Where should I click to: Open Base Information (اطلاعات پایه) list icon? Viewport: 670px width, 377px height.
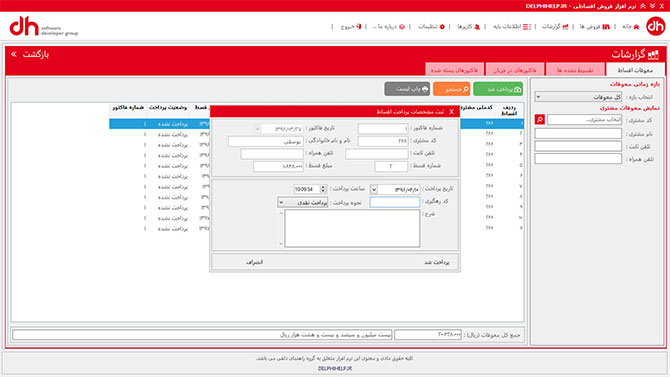tap(527, 27)
